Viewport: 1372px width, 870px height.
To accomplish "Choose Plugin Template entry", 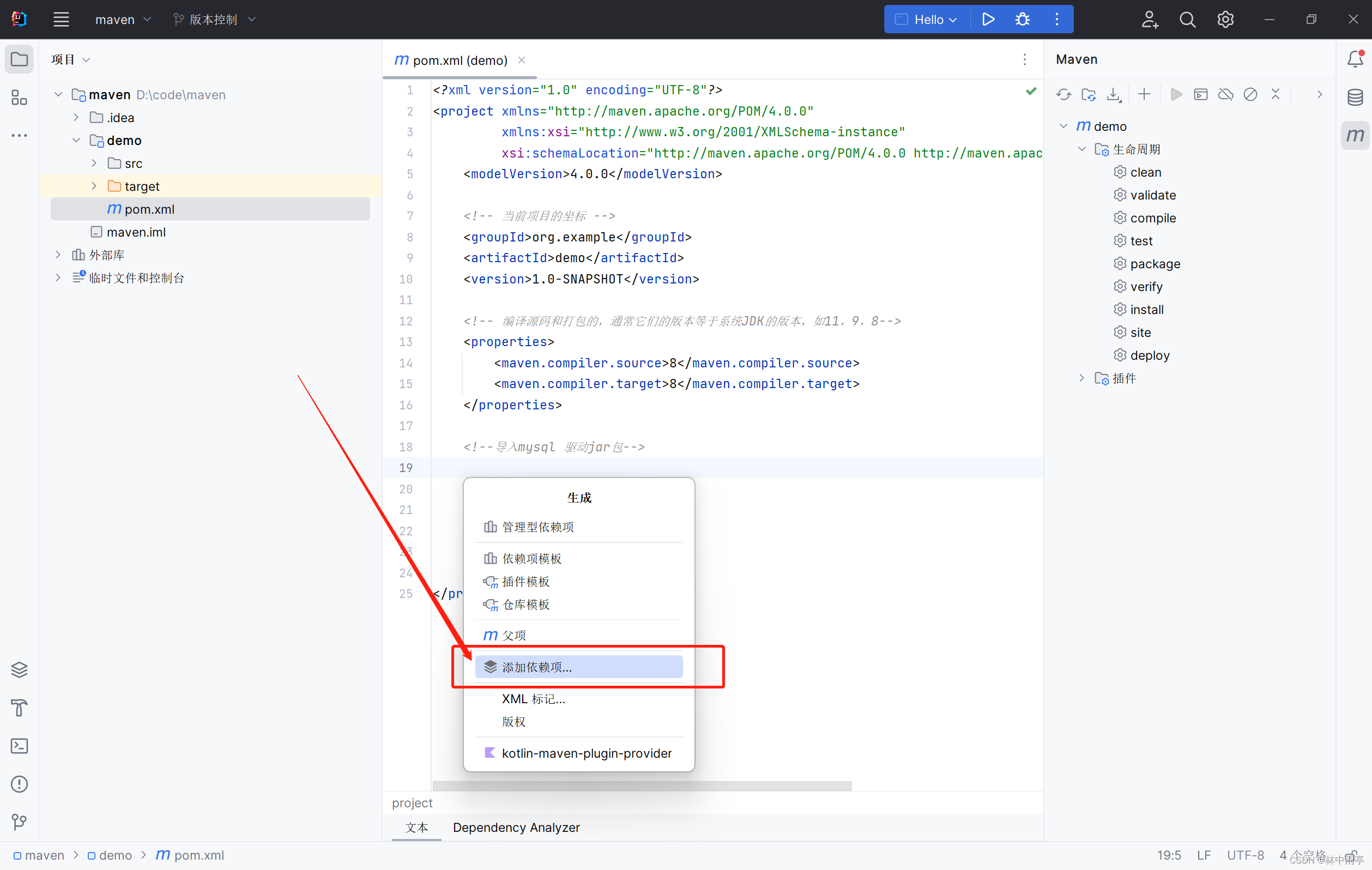I will point(579,582).
